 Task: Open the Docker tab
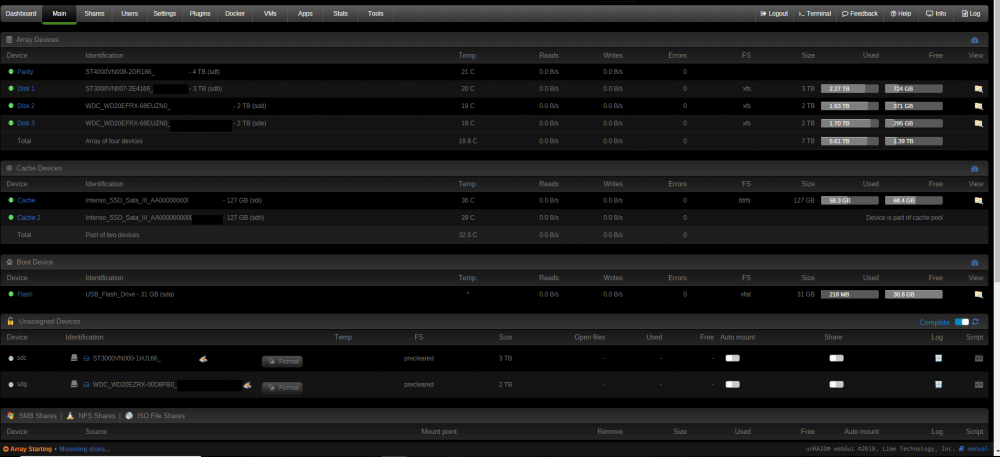235,13
